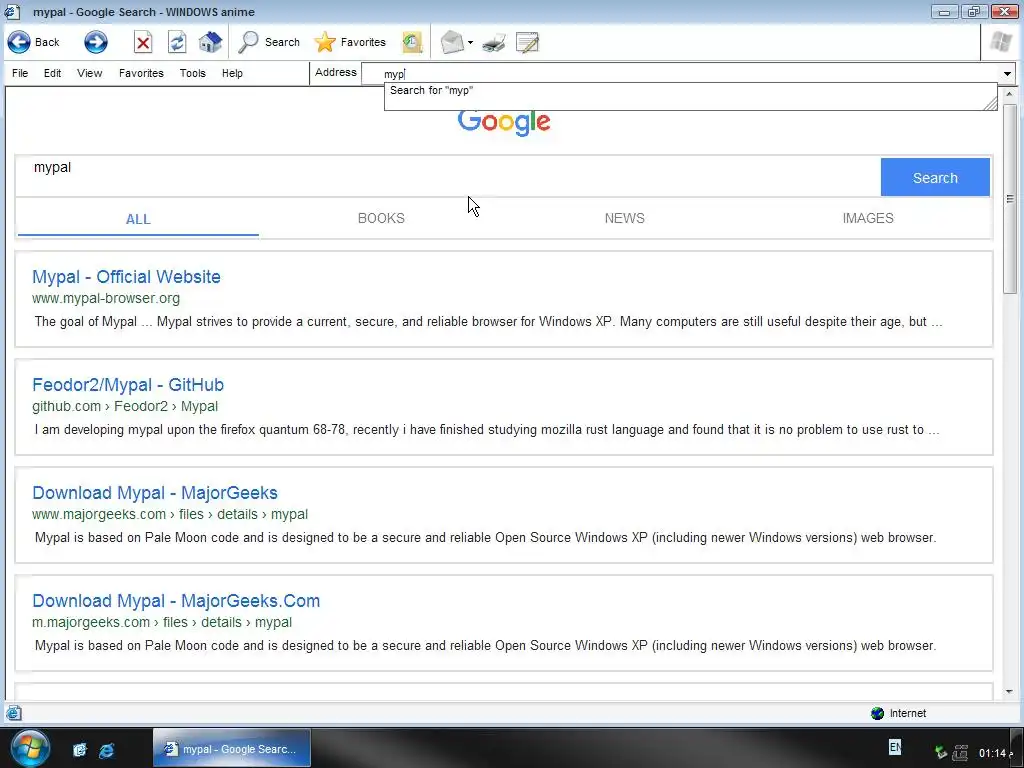The width and height of the screenshot is (1024, 768).
Task: Select the mypal - Google Search taskbar button
Action: (x=232, y=749)
